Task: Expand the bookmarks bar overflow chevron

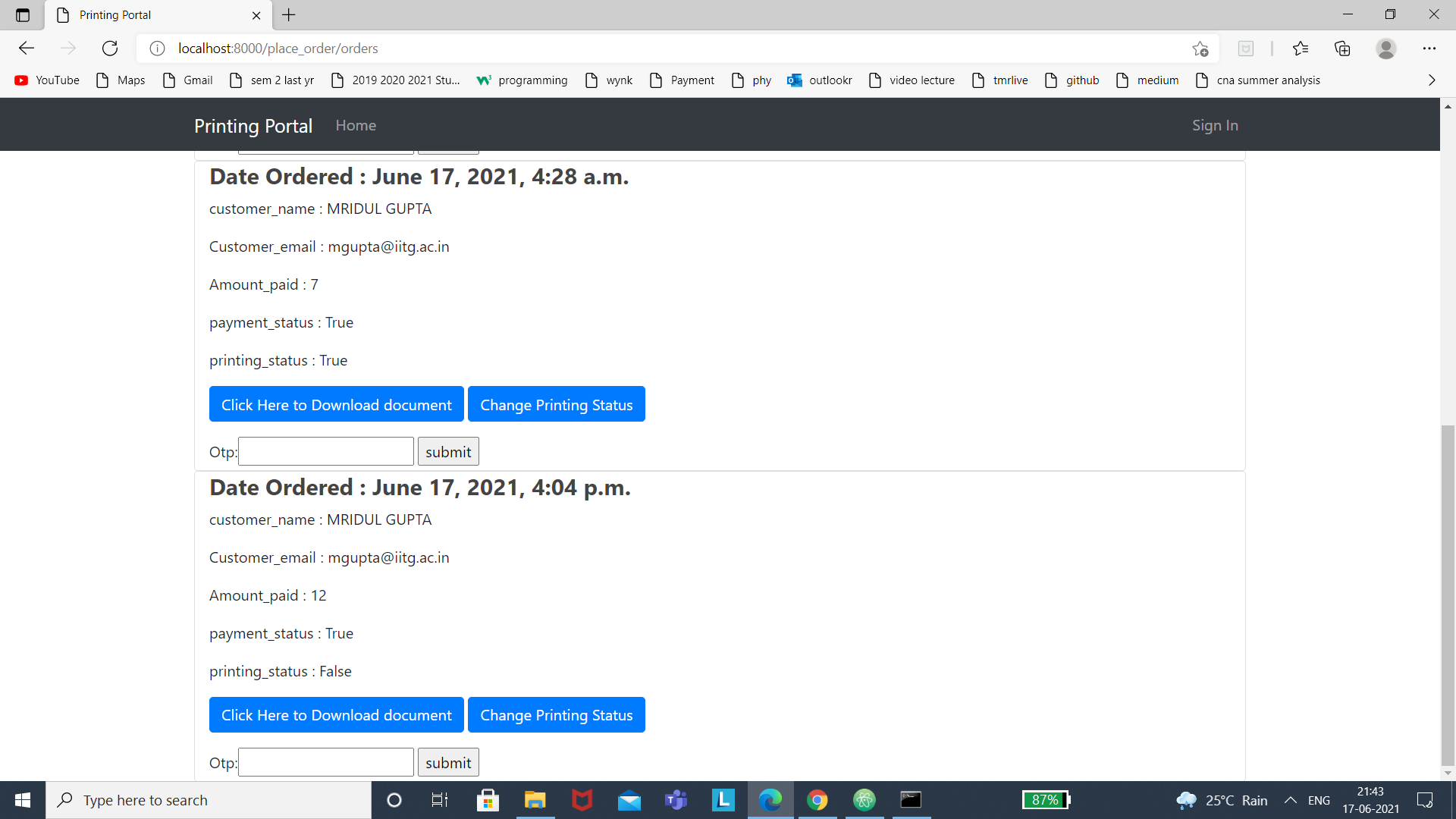Action: [1432, 80]
